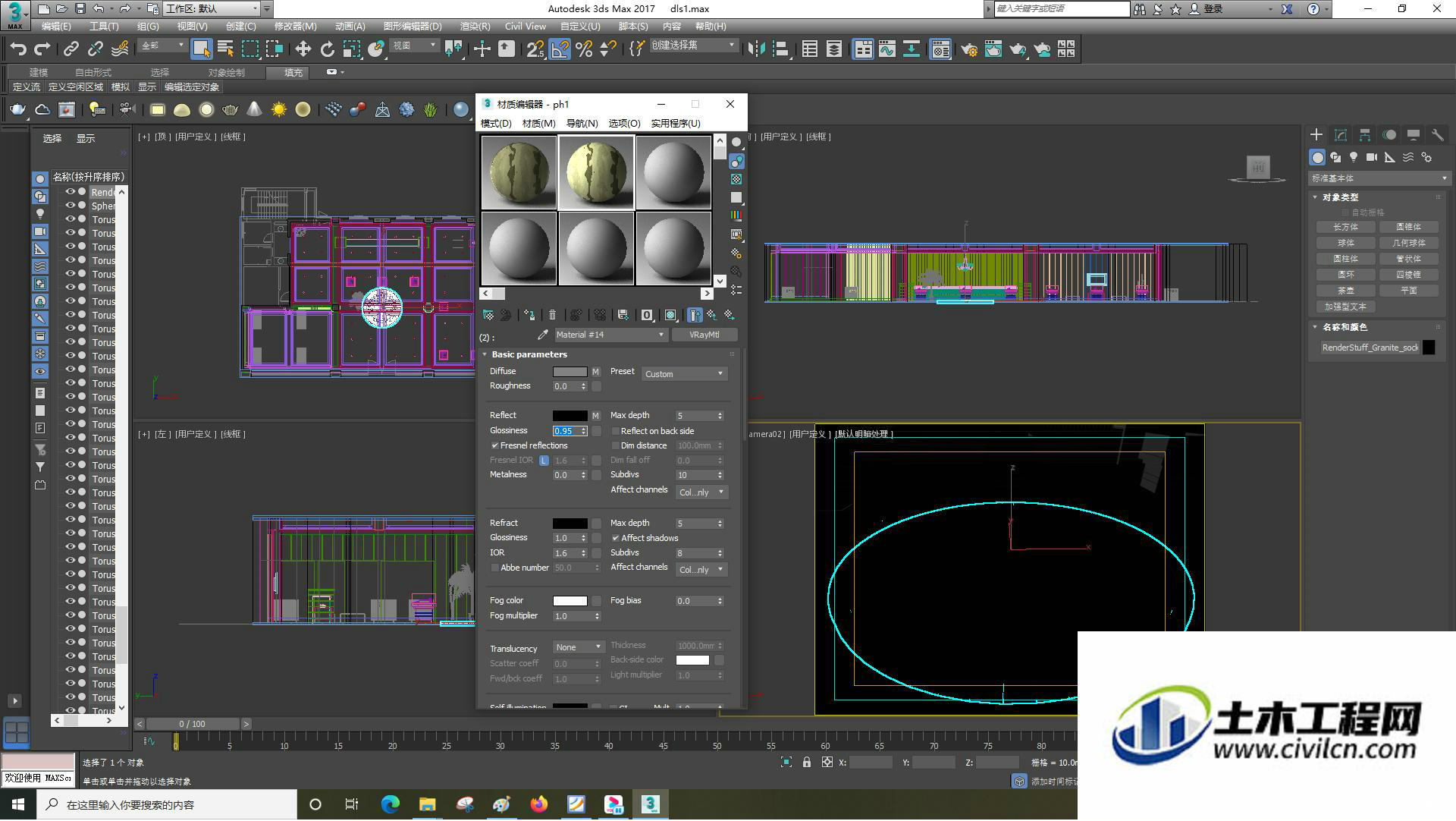Toggle the Angle Snap tool

point(560,49)
